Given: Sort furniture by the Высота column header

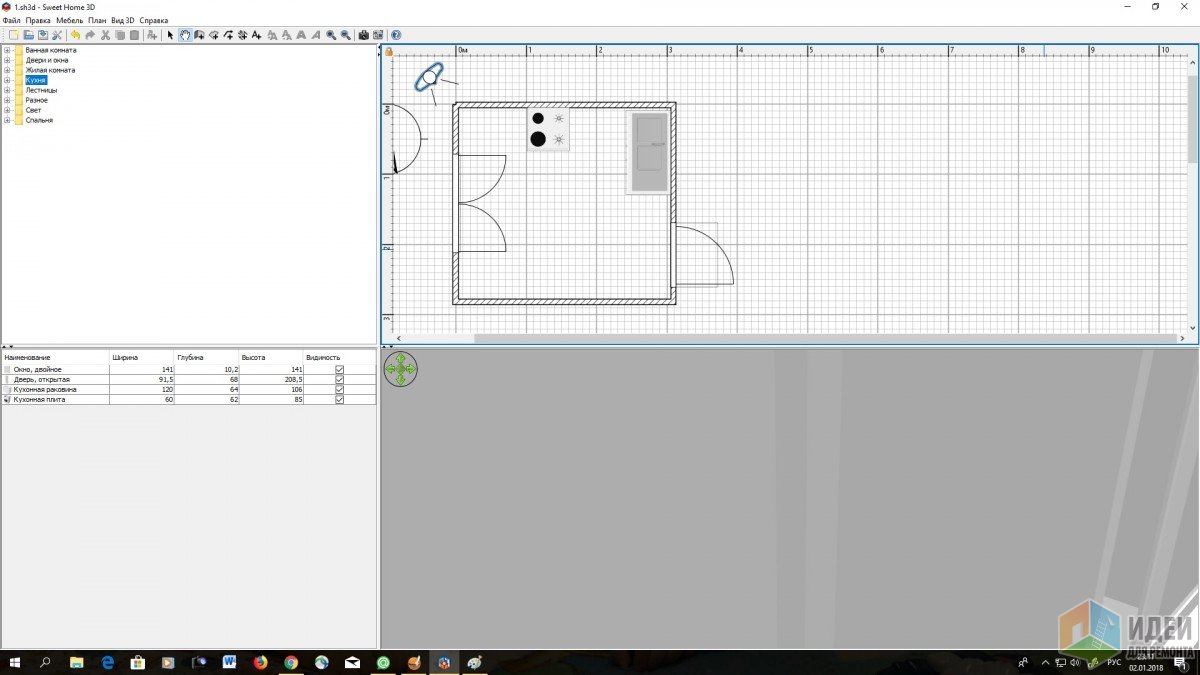Looking at the screenshot, I should [x=271, y=357].
